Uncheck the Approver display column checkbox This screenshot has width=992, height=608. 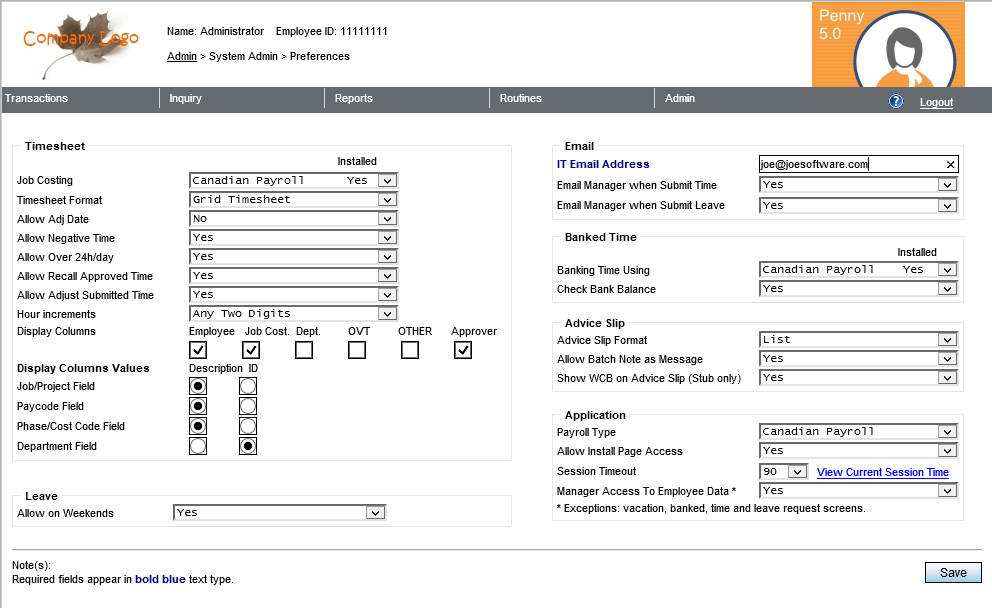(463, 350)
